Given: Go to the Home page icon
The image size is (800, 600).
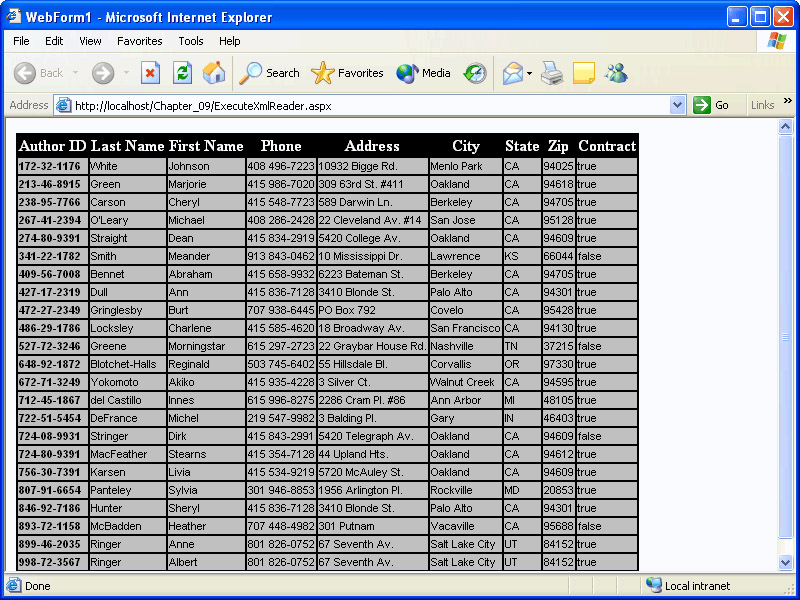Looking at the screenshot, I should [x=214, y=73].
